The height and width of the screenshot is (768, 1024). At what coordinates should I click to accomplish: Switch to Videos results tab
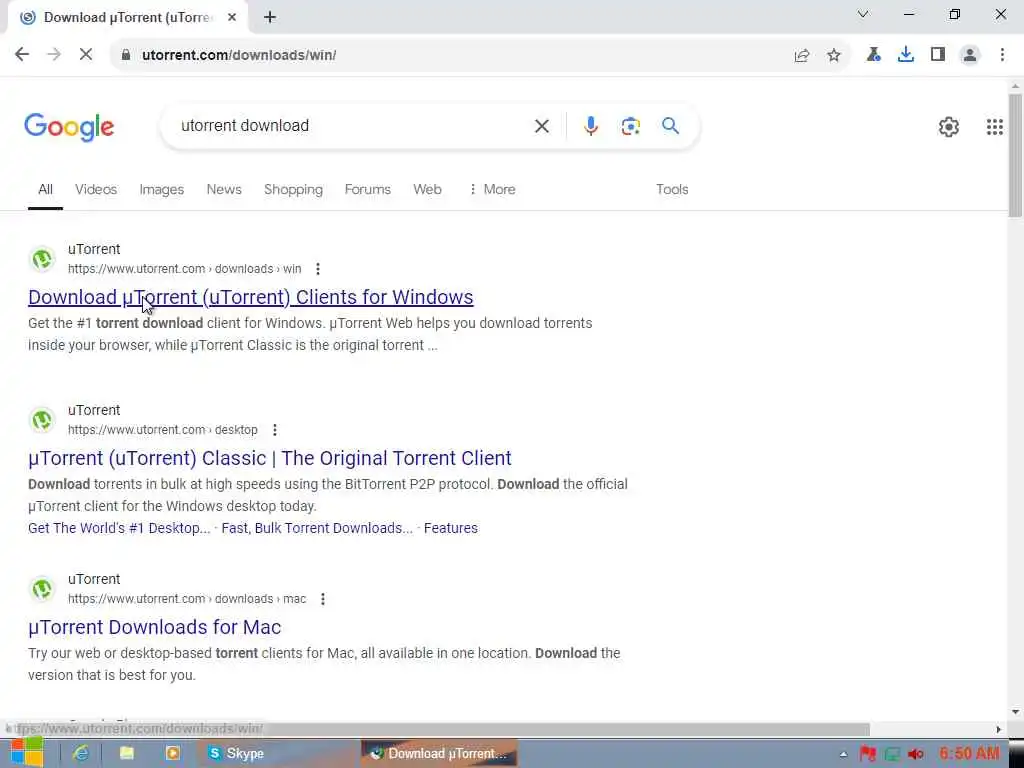tap(96, 189)
